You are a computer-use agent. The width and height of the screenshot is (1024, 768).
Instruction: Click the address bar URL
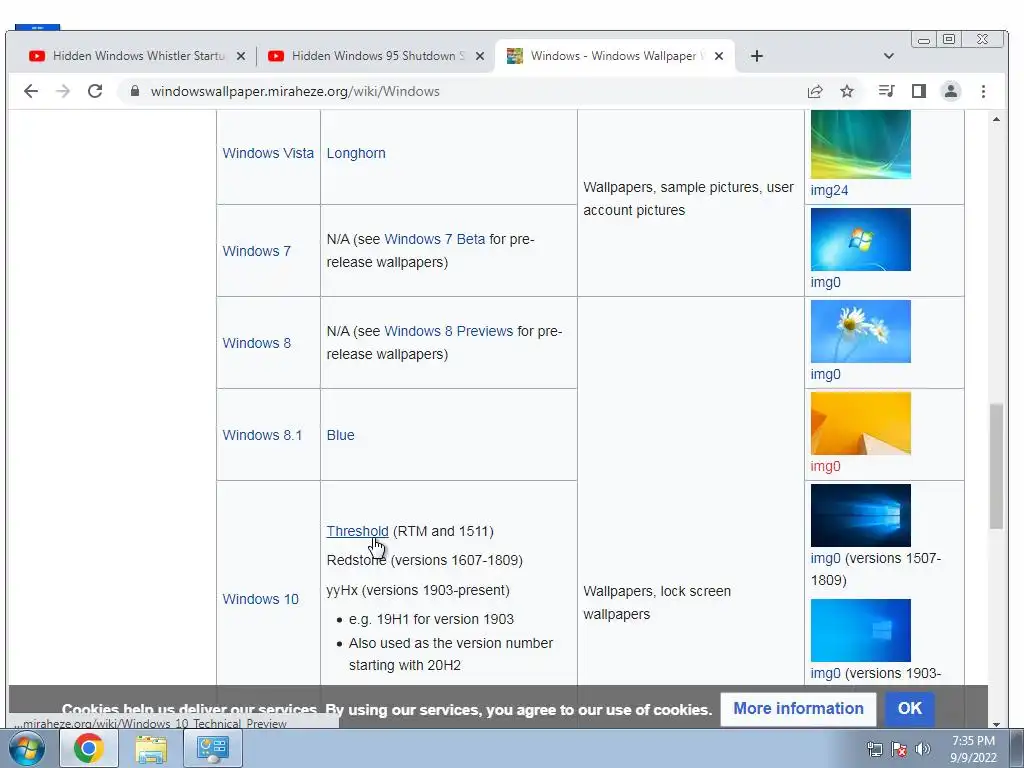pyautogui.click(x=295, y=91)
